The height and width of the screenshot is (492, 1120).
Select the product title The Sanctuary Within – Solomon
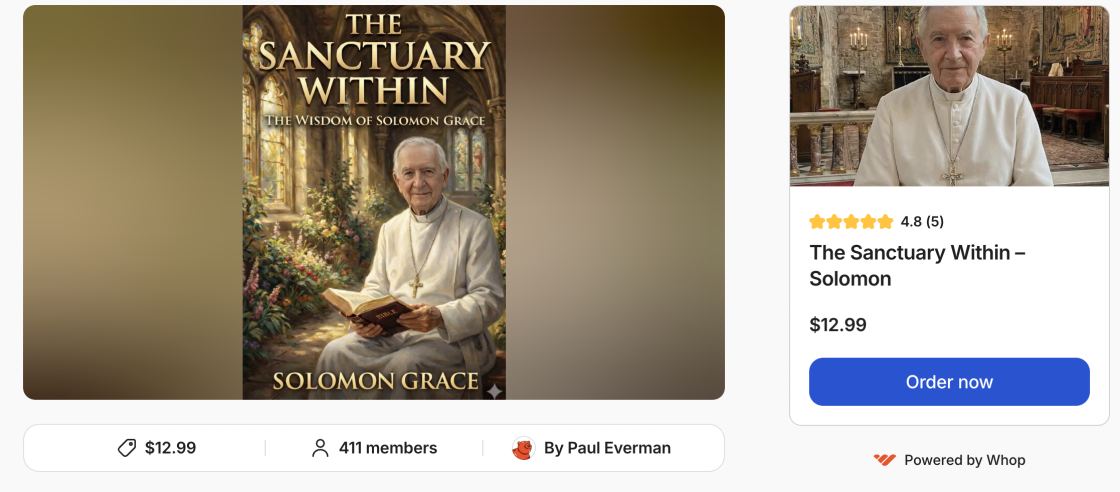pos(916,265)
